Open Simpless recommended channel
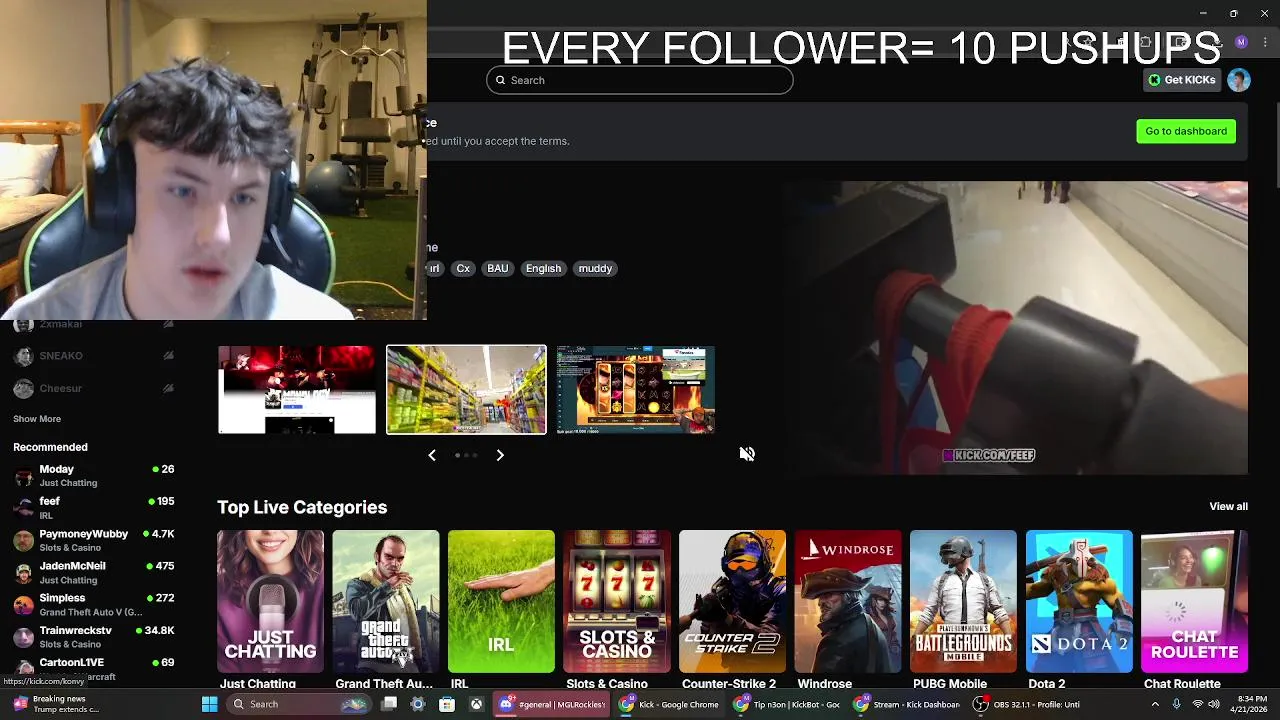This screenshot has height=720, width=1280. (x=94, y=604)
